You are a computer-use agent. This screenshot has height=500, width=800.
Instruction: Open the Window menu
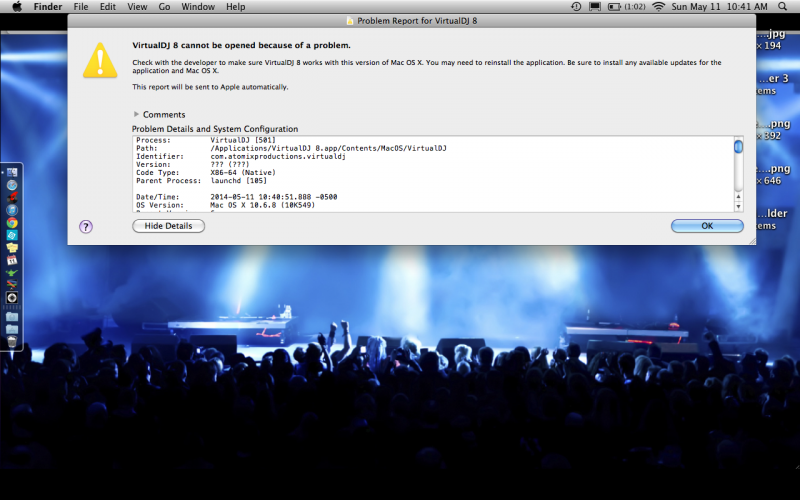[198, 7]
